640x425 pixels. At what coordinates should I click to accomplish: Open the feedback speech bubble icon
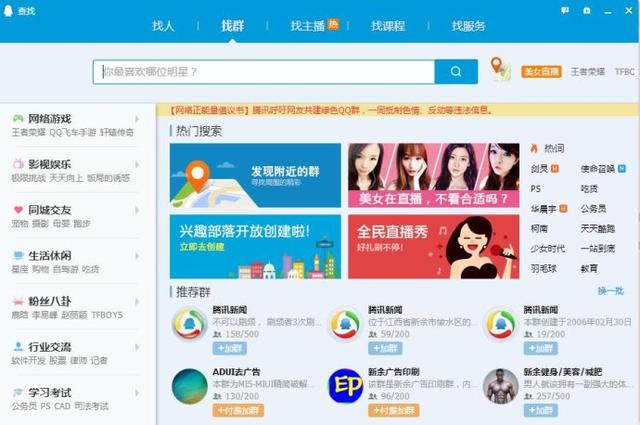565,11
